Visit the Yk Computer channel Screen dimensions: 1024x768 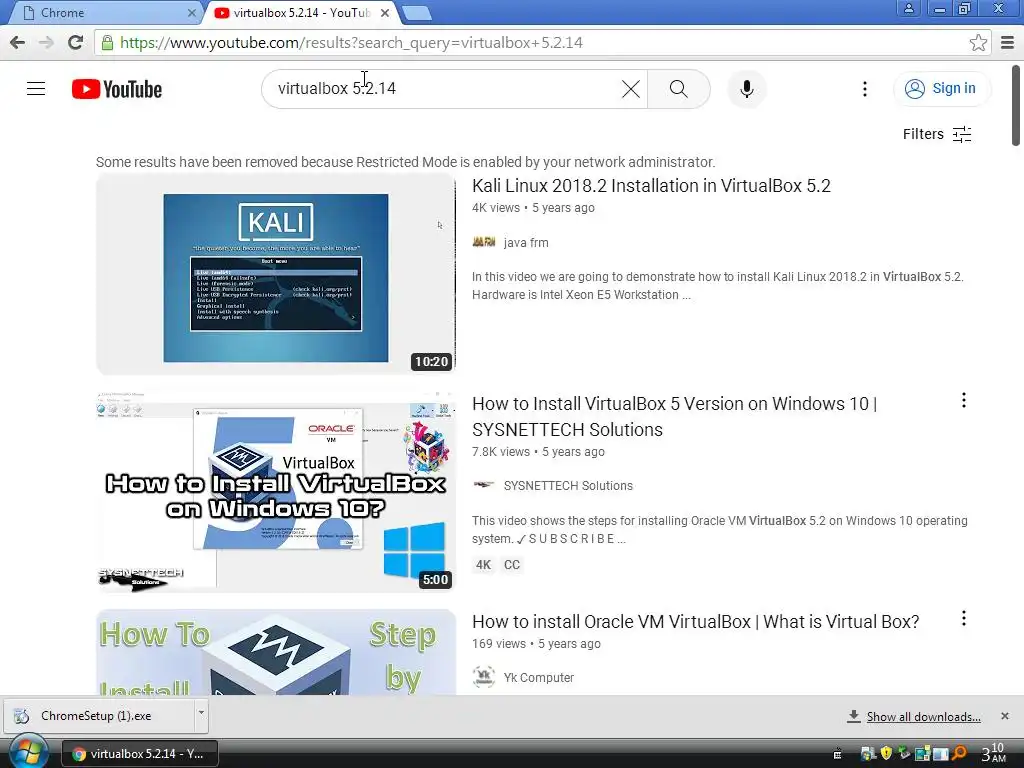click(x=539, y=677)
